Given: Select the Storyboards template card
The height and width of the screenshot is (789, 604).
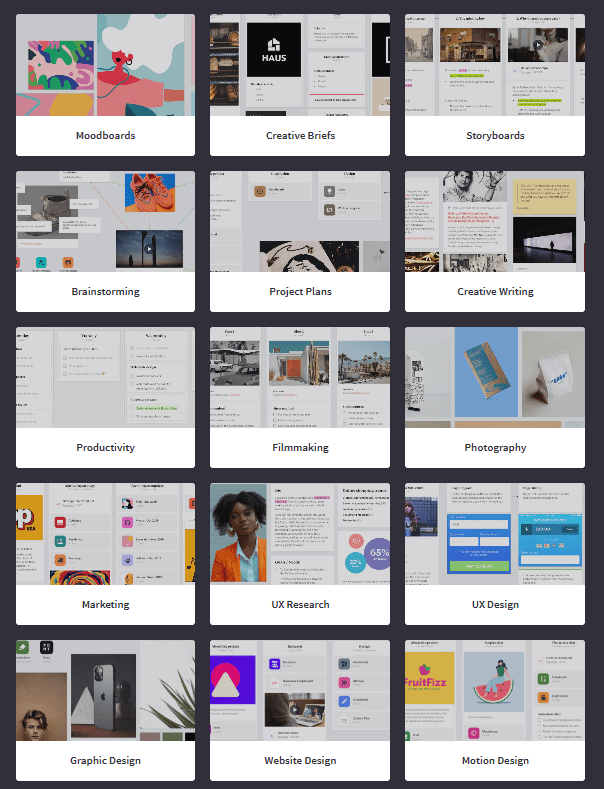Looking at the screenshot, I should pos(495,85).
